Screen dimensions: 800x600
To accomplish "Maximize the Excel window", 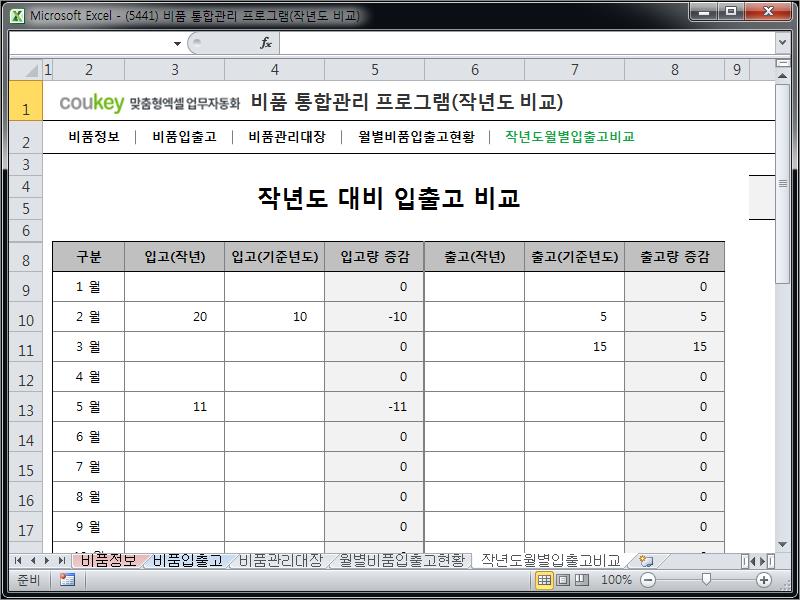I will point(731,12).
